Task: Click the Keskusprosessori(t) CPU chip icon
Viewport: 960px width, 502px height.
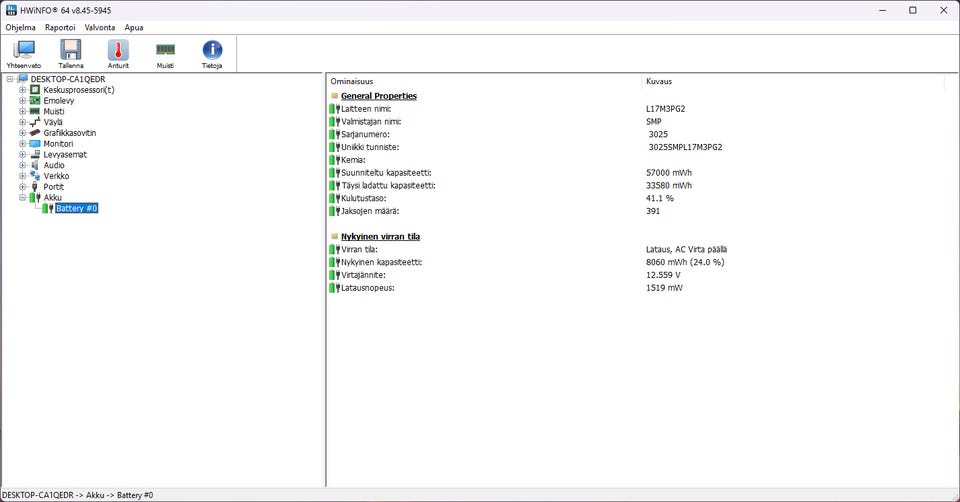Action: (35, 89)
